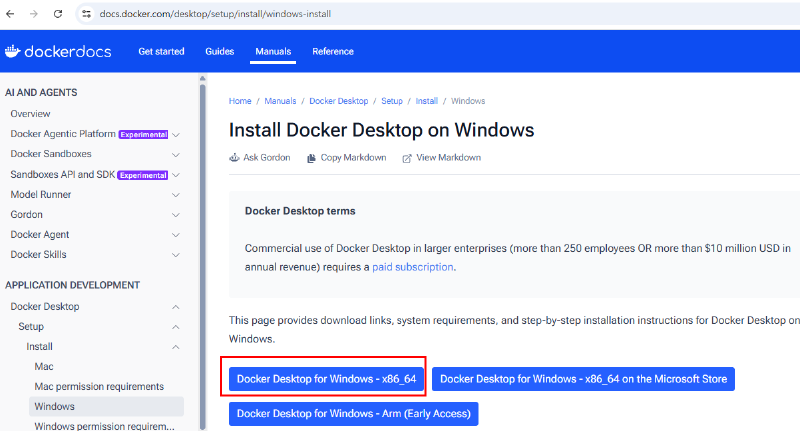The image size is (800, 431).
Task: Click the Copy Markdown text
Action: pyautogui.click(x=353, y=158)
